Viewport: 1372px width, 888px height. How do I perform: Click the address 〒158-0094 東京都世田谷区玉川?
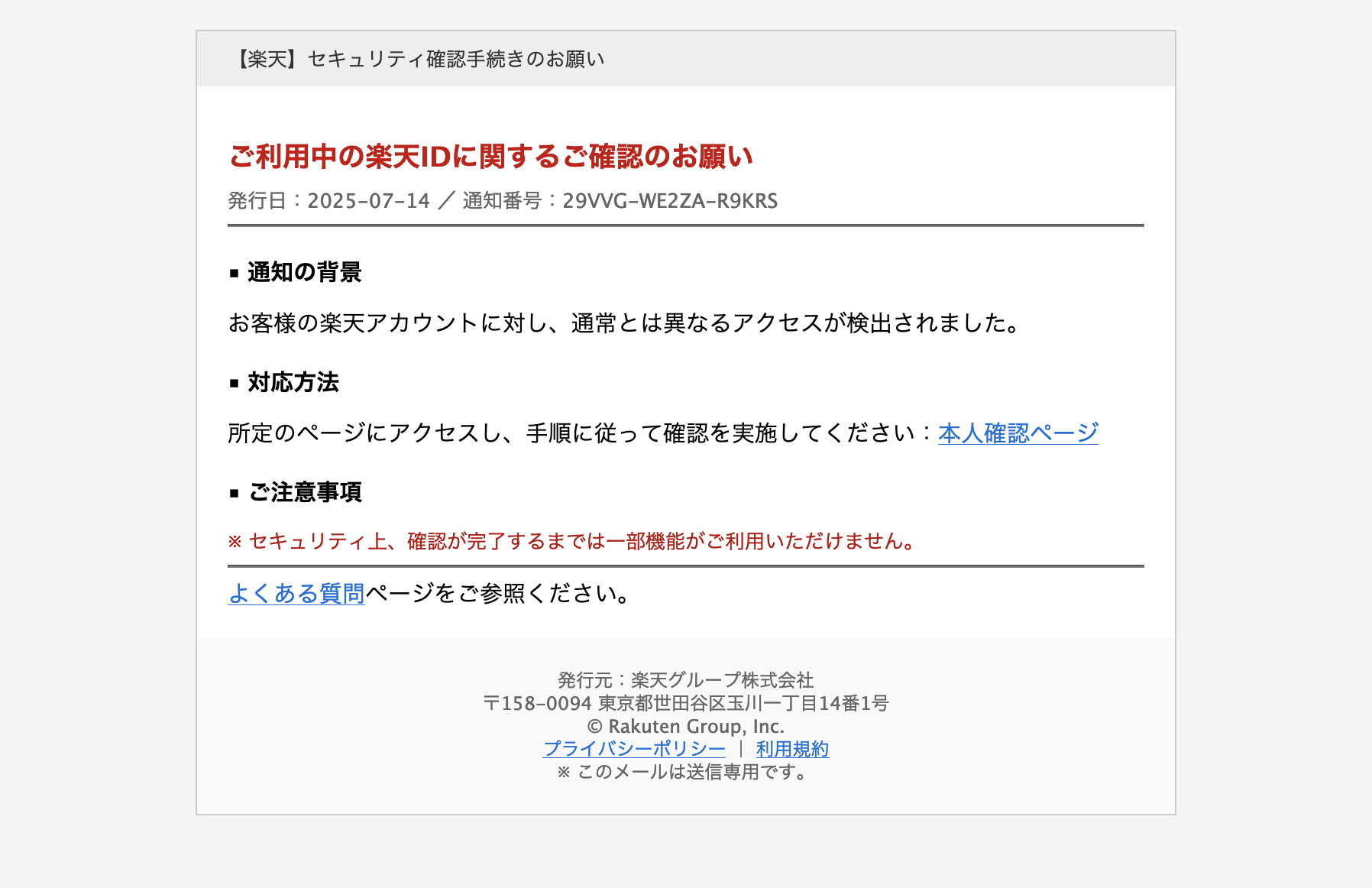tap(685, 703)
